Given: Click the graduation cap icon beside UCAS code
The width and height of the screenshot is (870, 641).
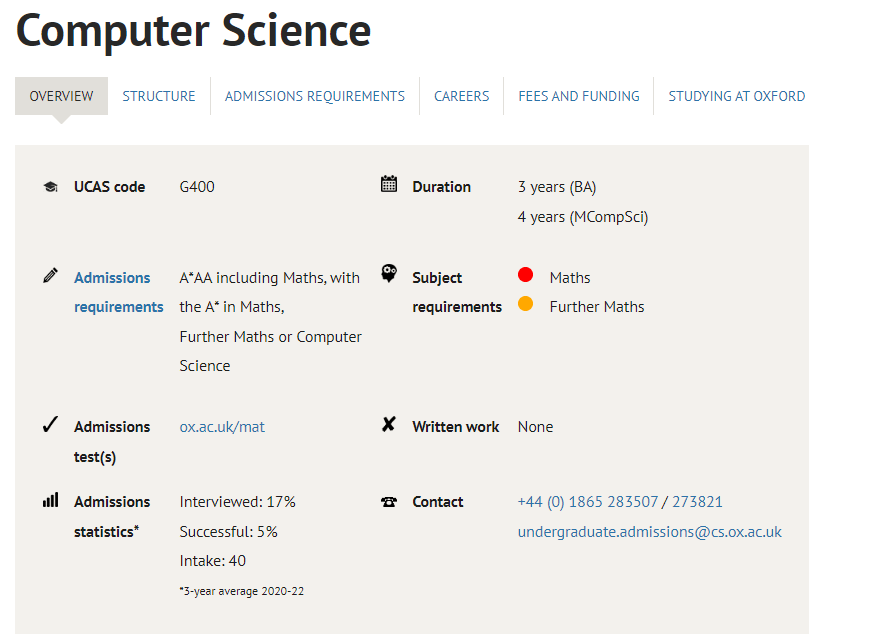Looking at the screenshot, I should pos(51,187).
